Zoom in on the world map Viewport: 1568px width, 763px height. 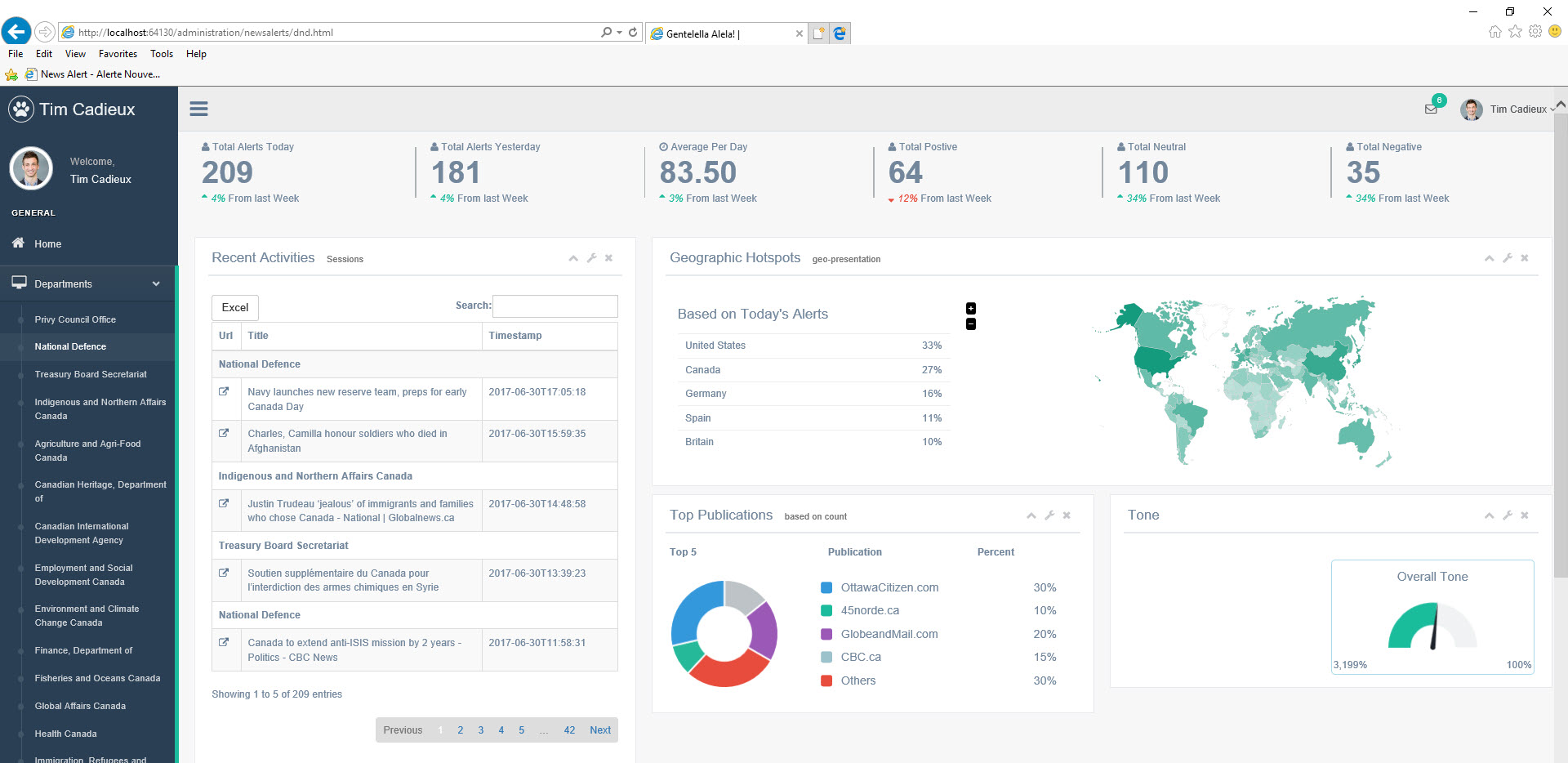[x=971, y=308]
